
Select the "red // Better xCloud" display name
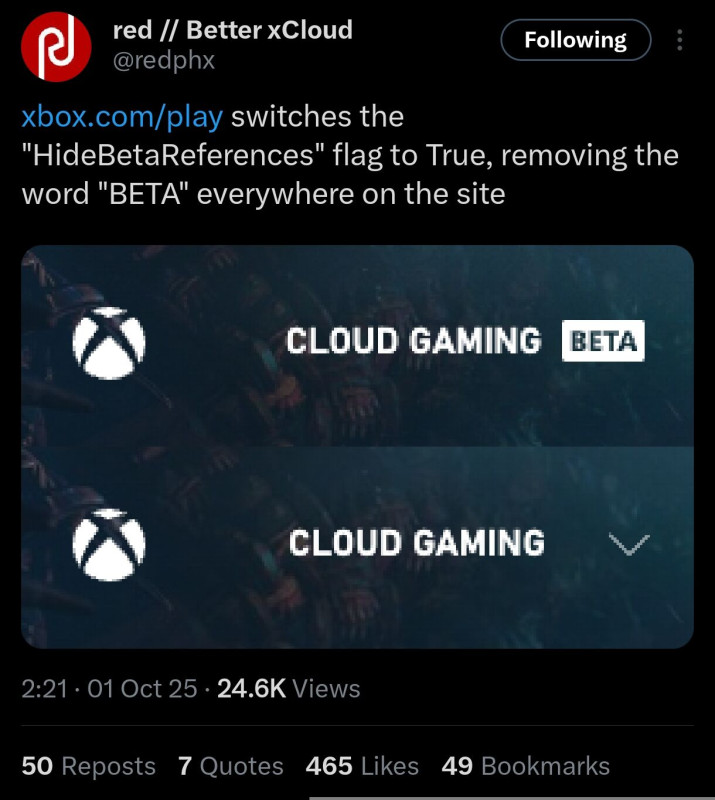232,30
